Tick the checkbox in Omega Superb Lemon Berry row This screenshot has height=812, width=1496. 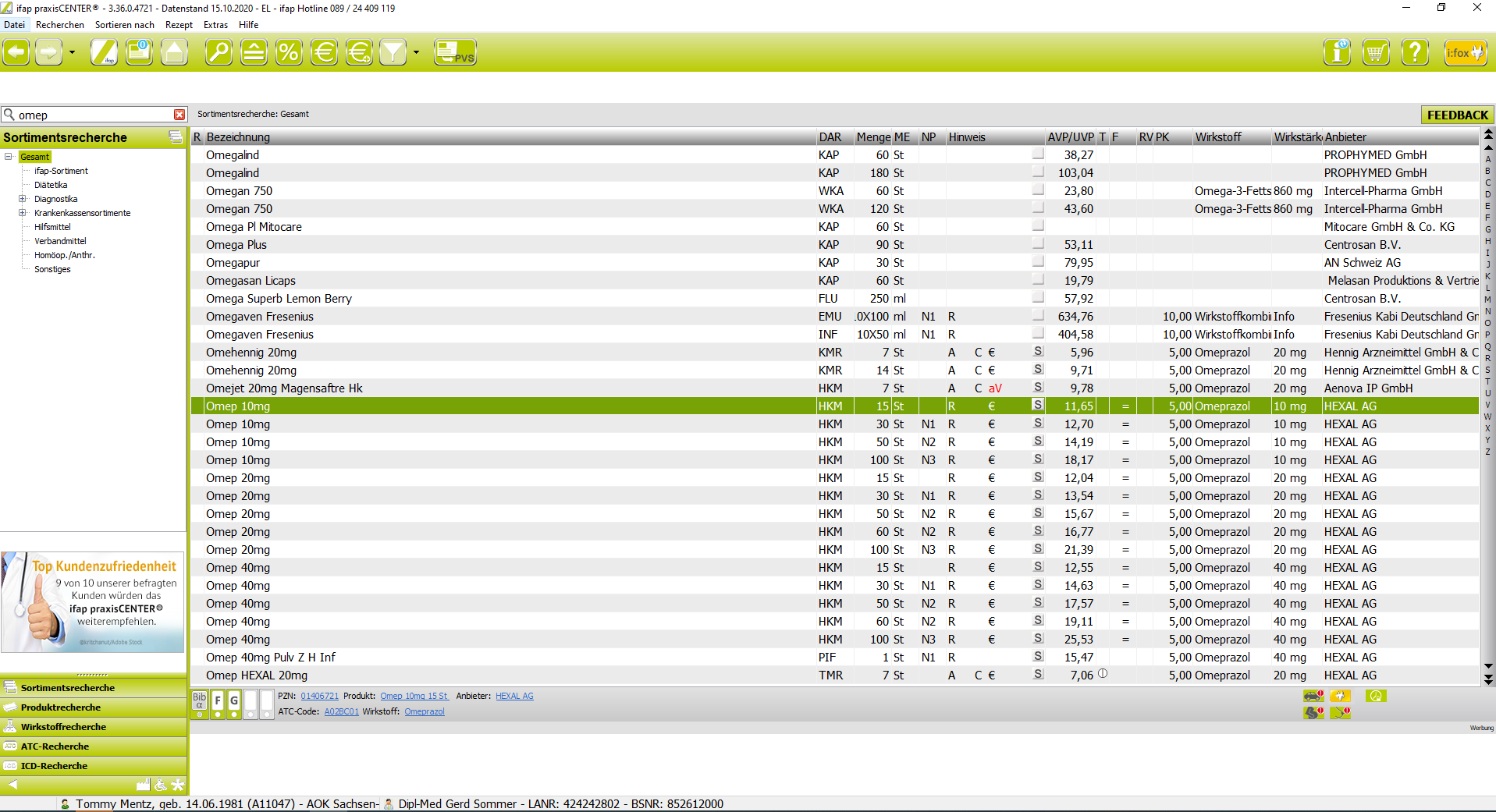[1038, 297]
